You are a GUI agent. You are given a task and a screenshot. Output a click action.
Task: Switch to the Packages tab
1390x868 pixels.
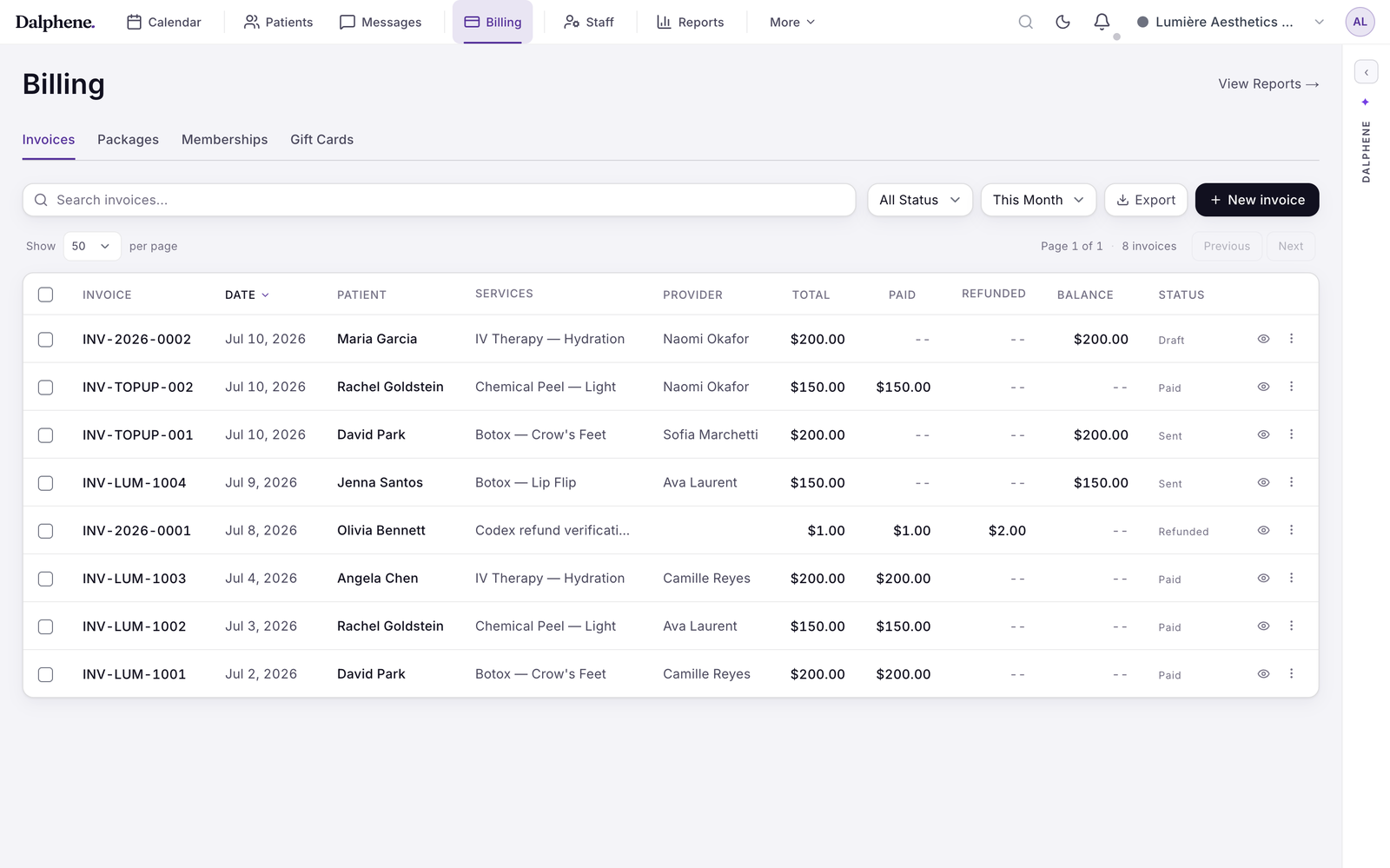[x=128, y=139]
